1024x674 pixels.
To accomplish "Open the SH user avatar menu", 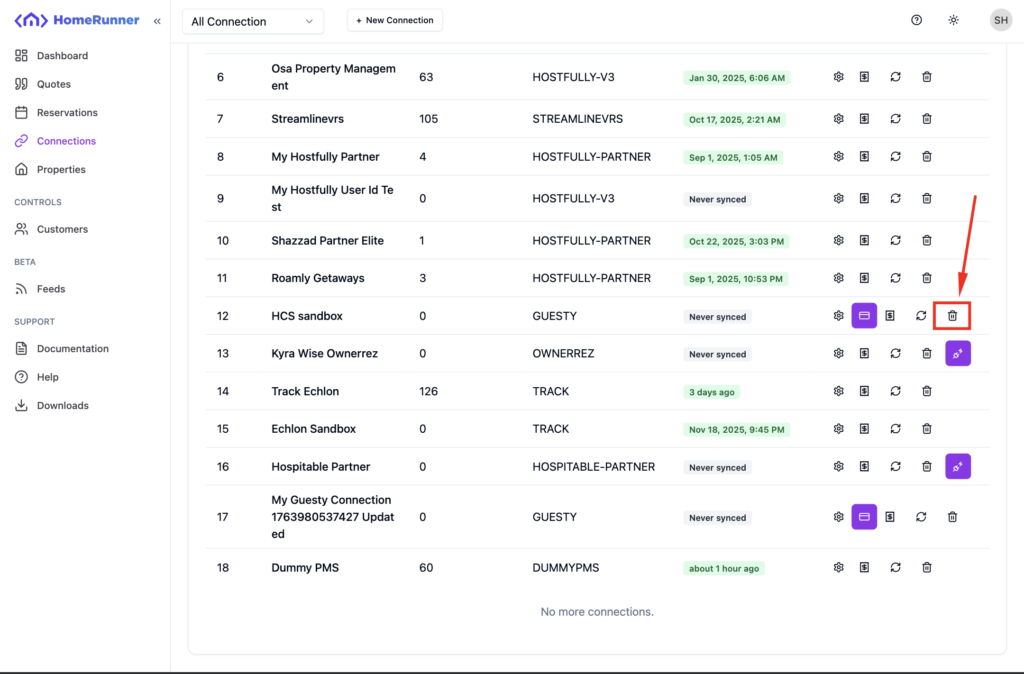I will coord(1000,21).
